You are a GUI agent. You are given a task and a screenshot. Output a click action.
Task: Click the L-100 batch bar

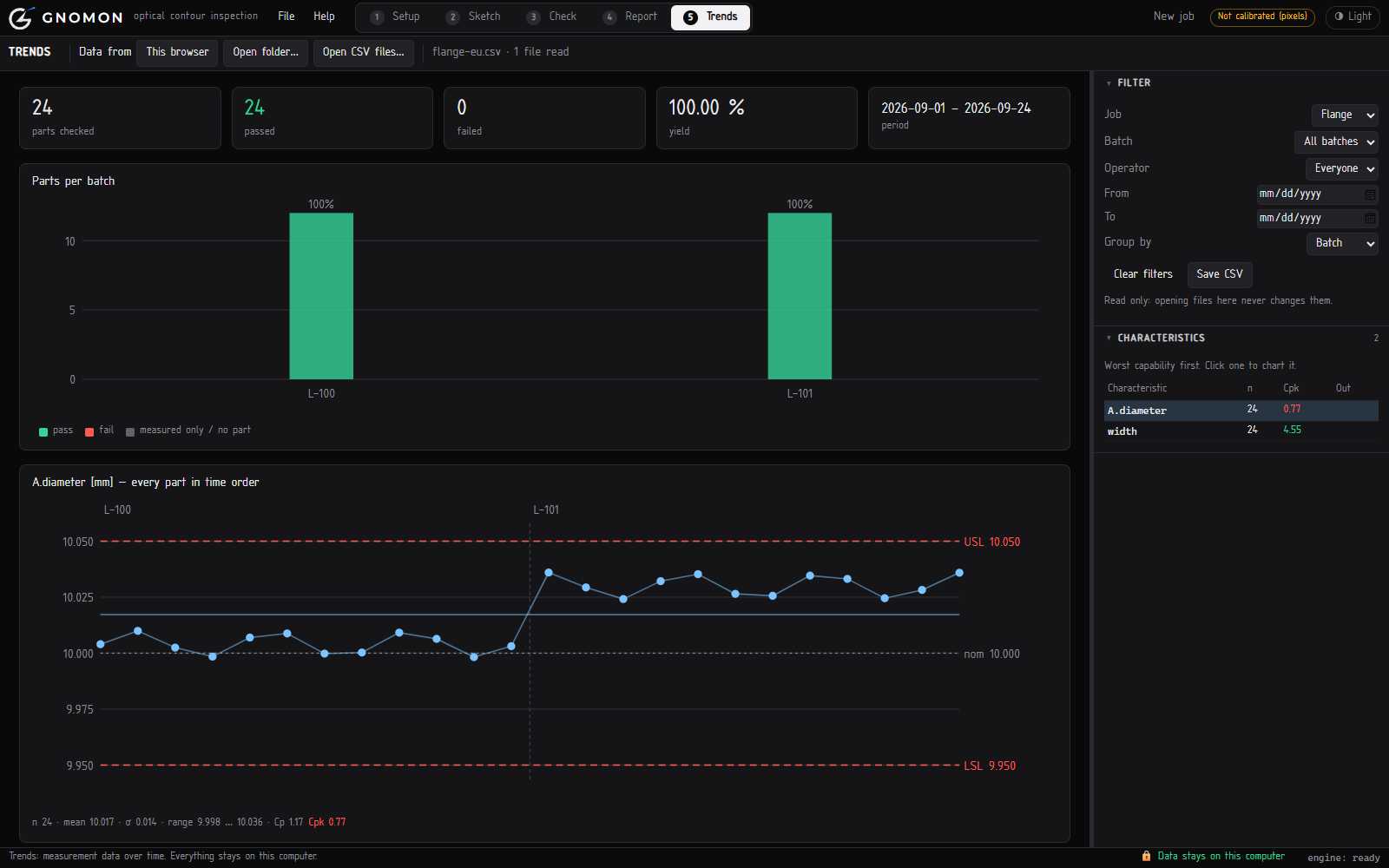coord(321,296)
